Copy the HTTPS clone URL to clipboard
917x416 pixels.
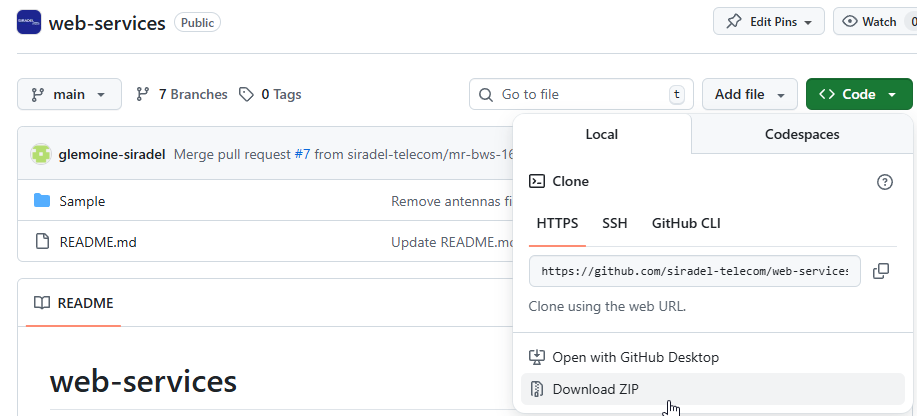pyautogui.click(x=881, y=271)
